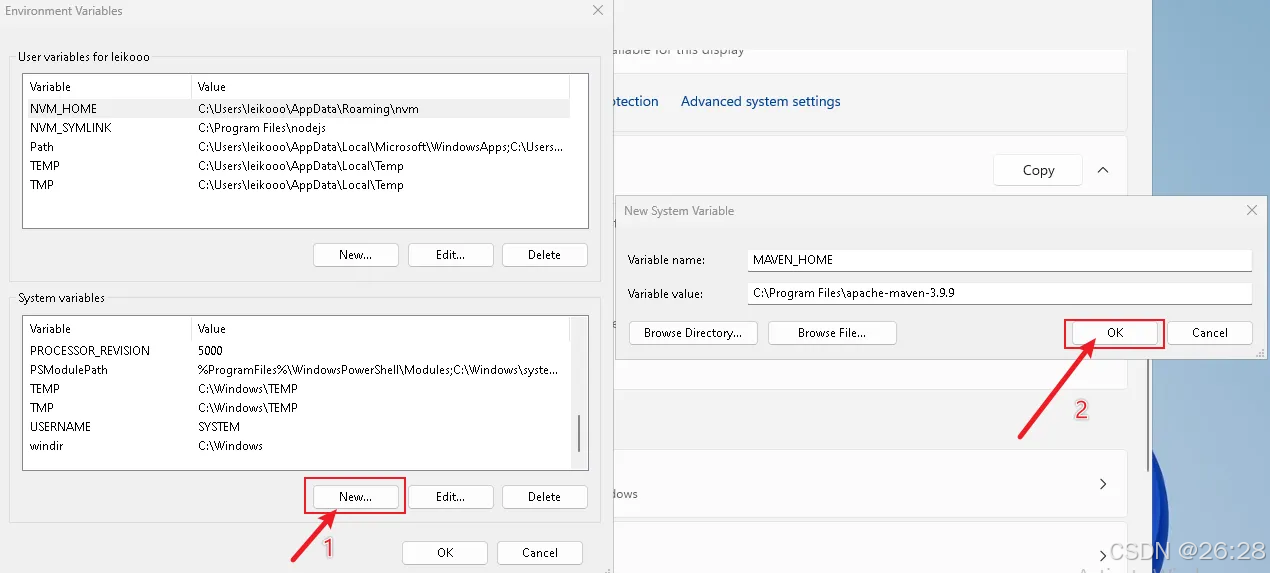Open Advanced system settings link
Viewport: 1270px width, 573px height.
pyautogui.click(x=760, y=101)
